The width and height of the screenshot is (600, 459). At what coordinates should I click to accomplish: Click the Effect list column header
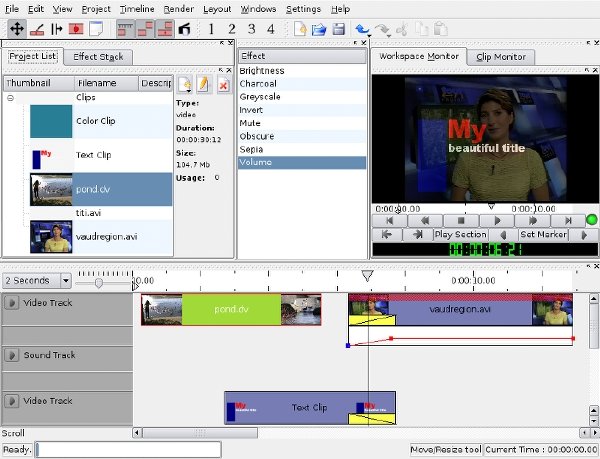click(302, 56)
